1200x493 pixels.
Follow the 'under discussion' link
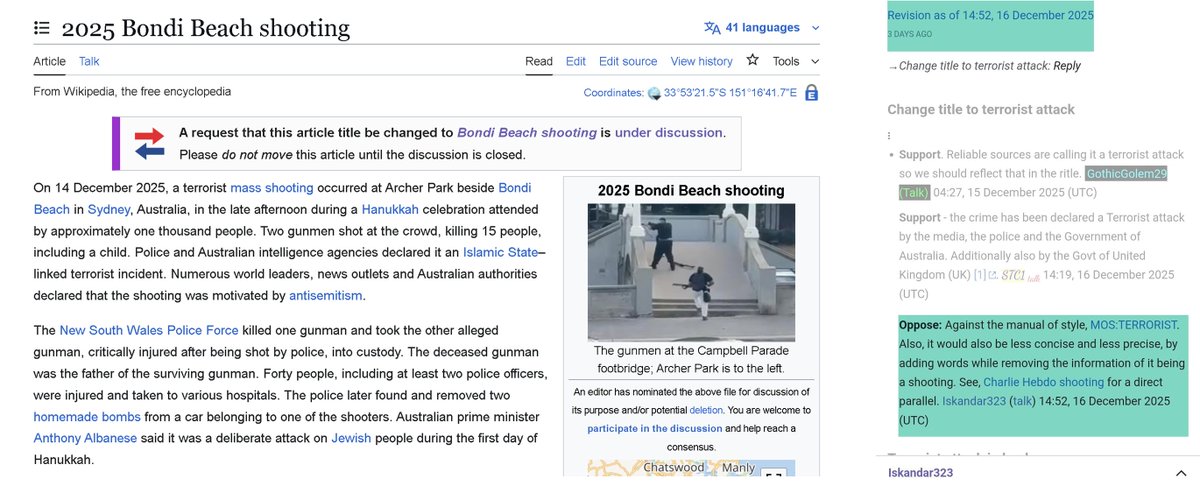pyautogui.click(x=668, y=132)
